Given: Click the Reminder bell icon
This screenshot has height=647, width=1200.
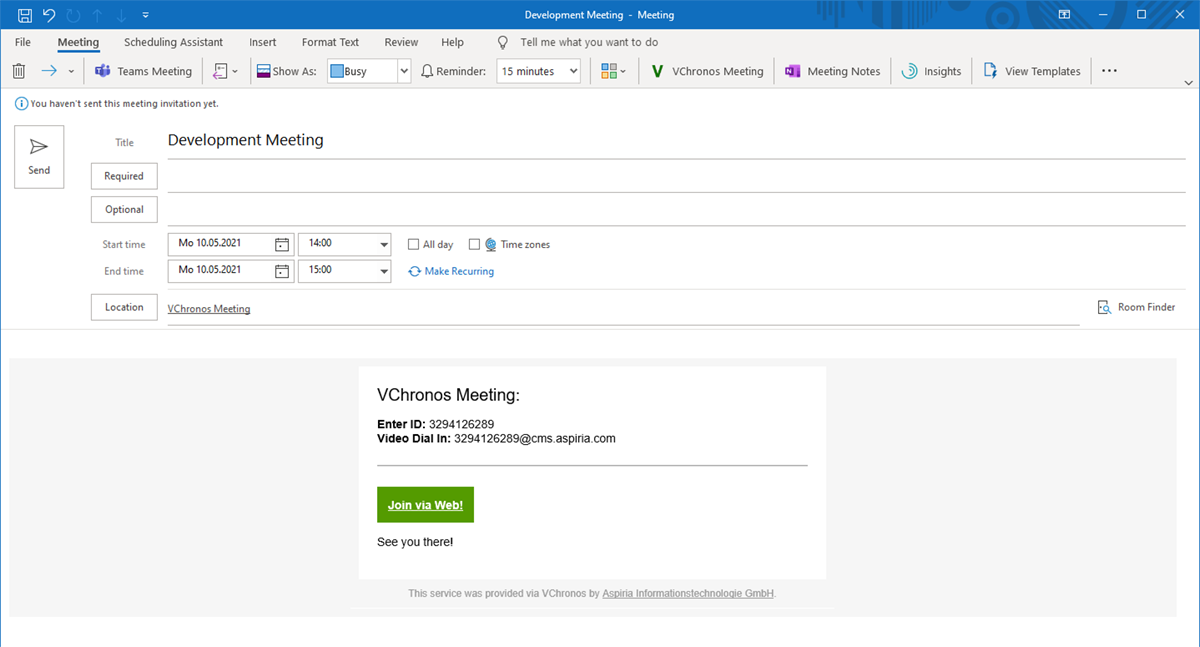Looking at the screenshot, I should point(428,72).
